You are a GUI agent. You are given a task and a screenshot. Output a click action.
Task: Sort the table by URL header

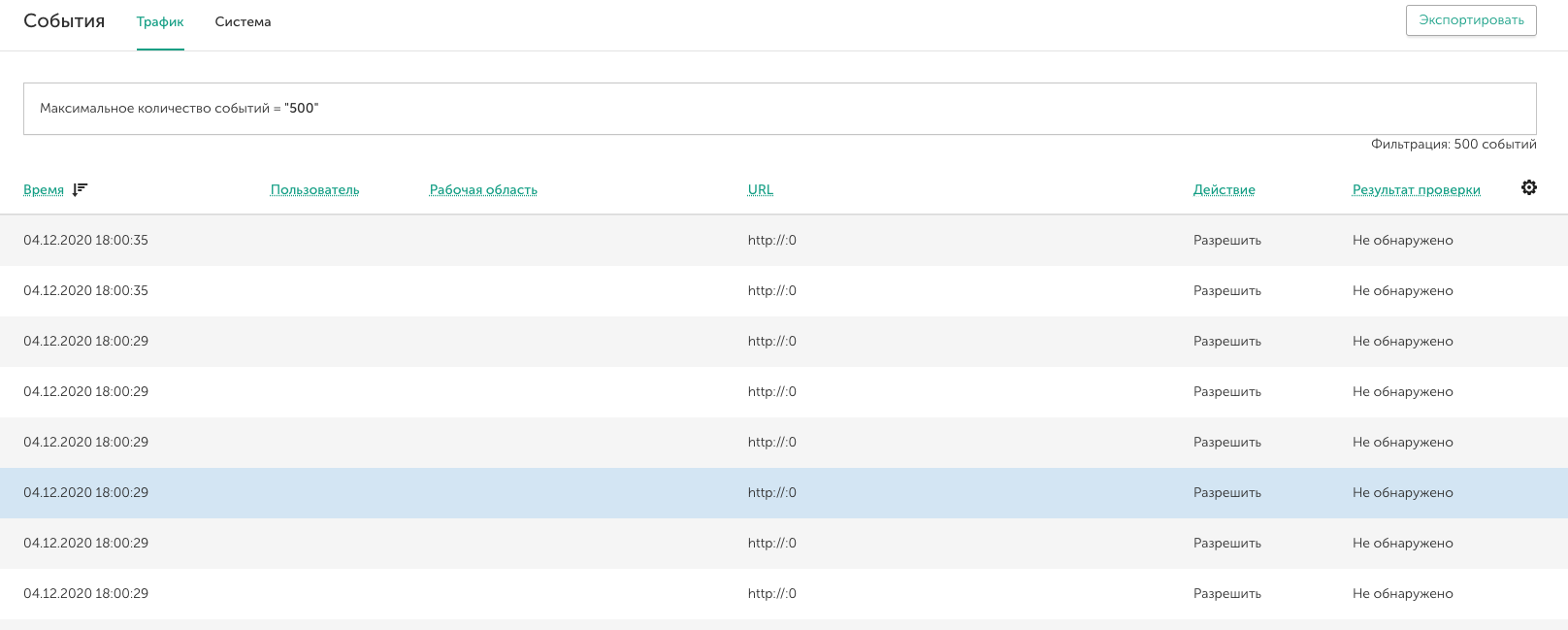(x=761, y=189)
